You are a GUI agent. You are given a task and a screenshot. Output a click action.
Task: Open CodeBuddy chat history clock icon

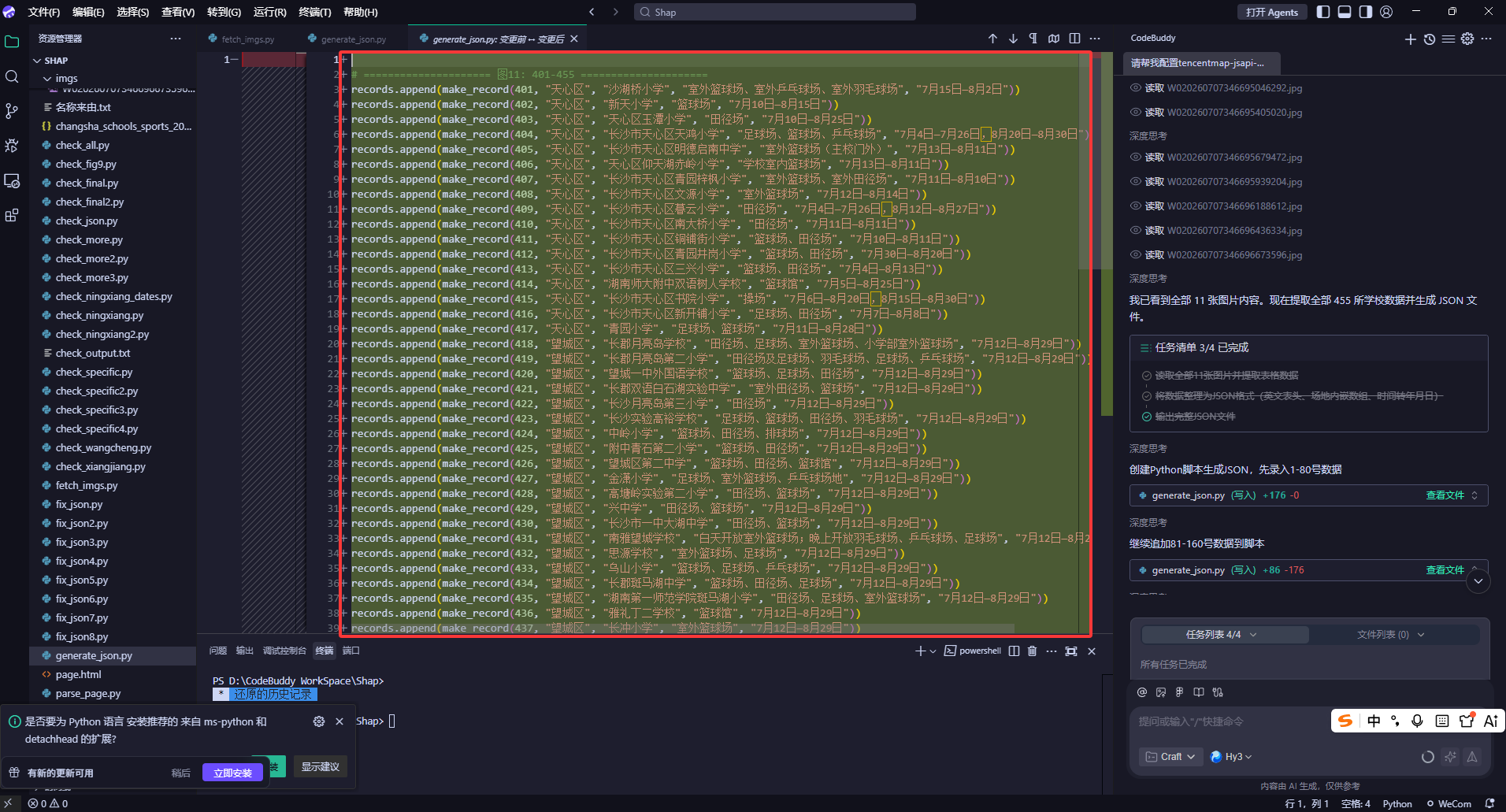tap(1430, 39)
